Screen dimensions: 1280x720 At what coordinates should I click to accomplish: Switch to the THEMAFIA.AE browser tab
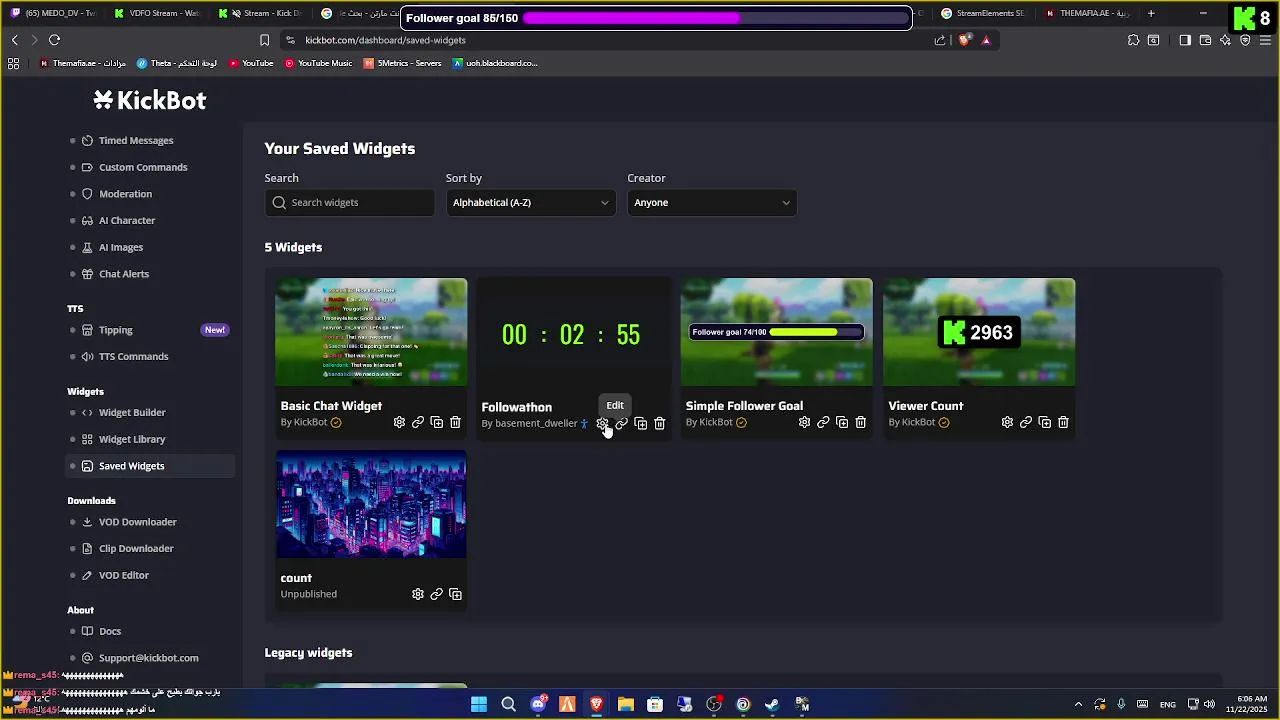coord(1087,13)
